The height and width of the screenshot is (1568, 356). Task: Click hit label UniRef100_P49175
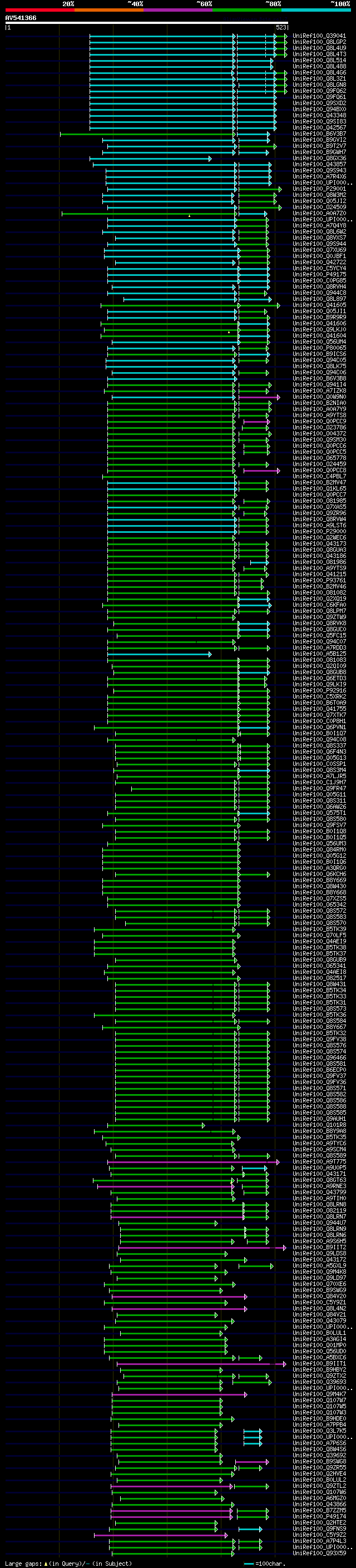319,275
